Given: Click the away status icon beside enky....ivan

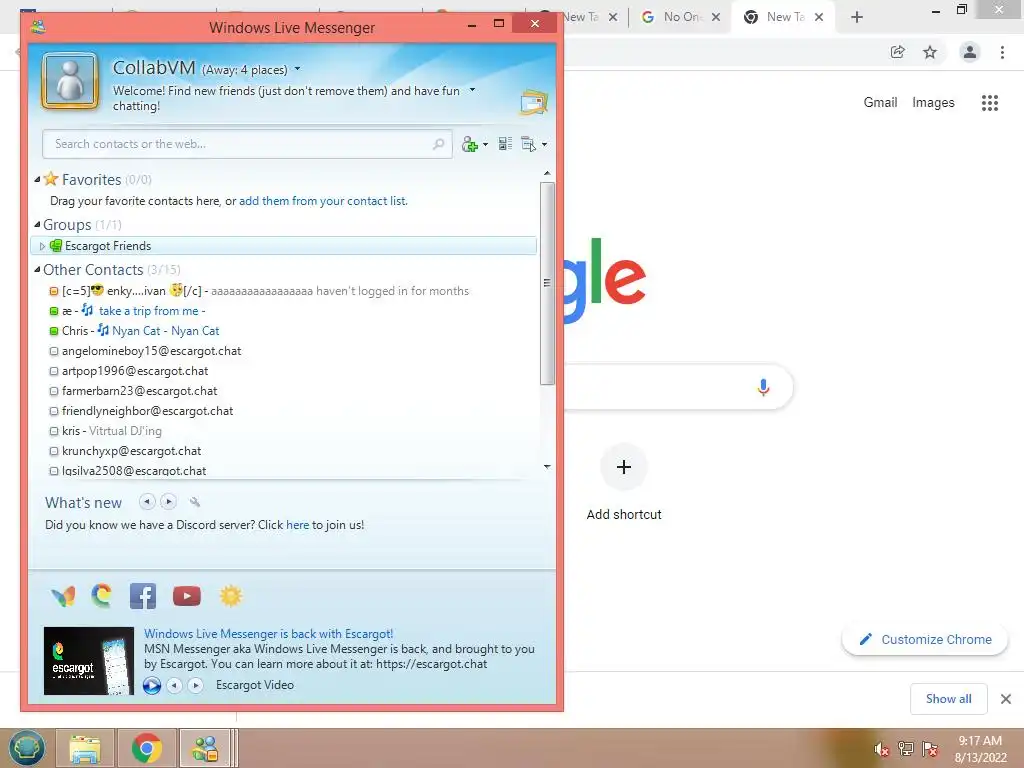Looking at the screenshot, I should point(54,291).
